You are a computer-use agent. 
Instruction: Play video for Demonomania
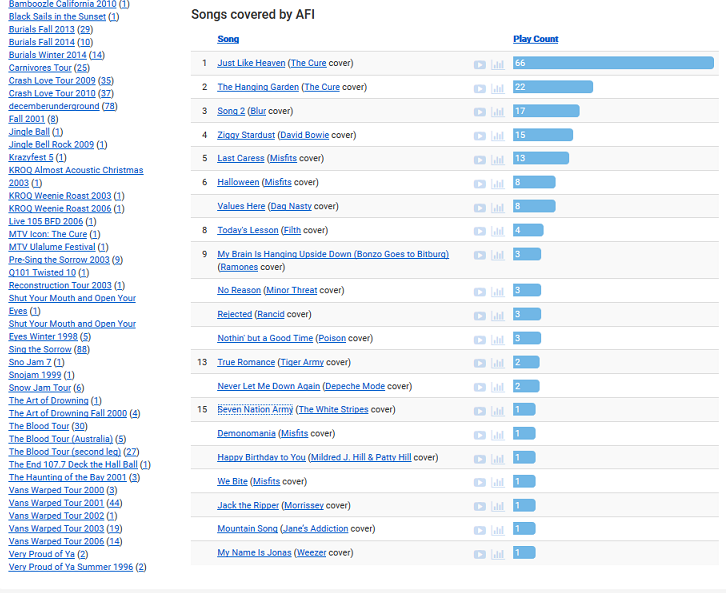(x=480, y=435)
